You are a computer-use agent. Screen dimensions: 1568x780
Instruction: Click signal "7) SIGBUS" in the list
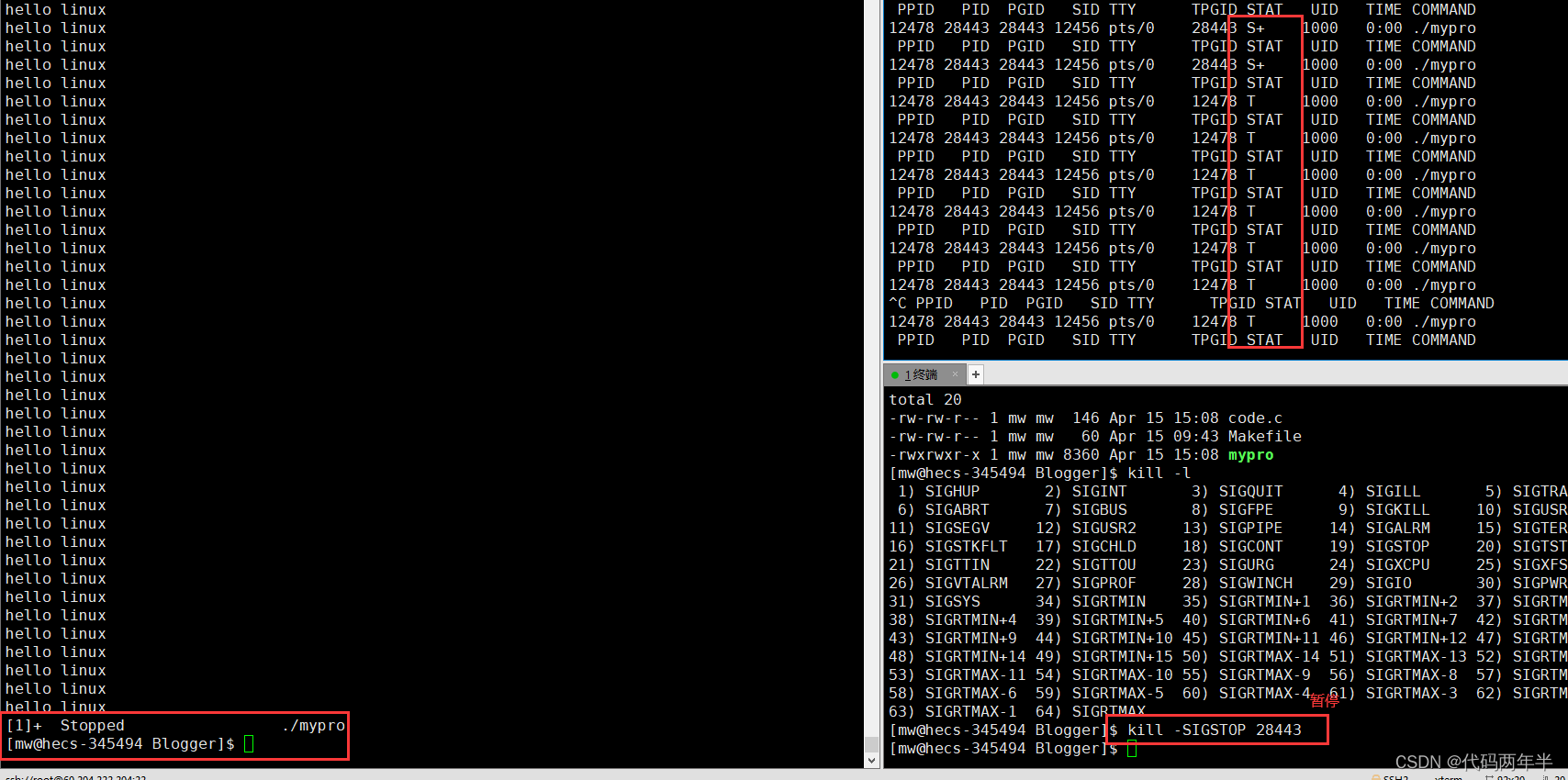(1085, 510)
